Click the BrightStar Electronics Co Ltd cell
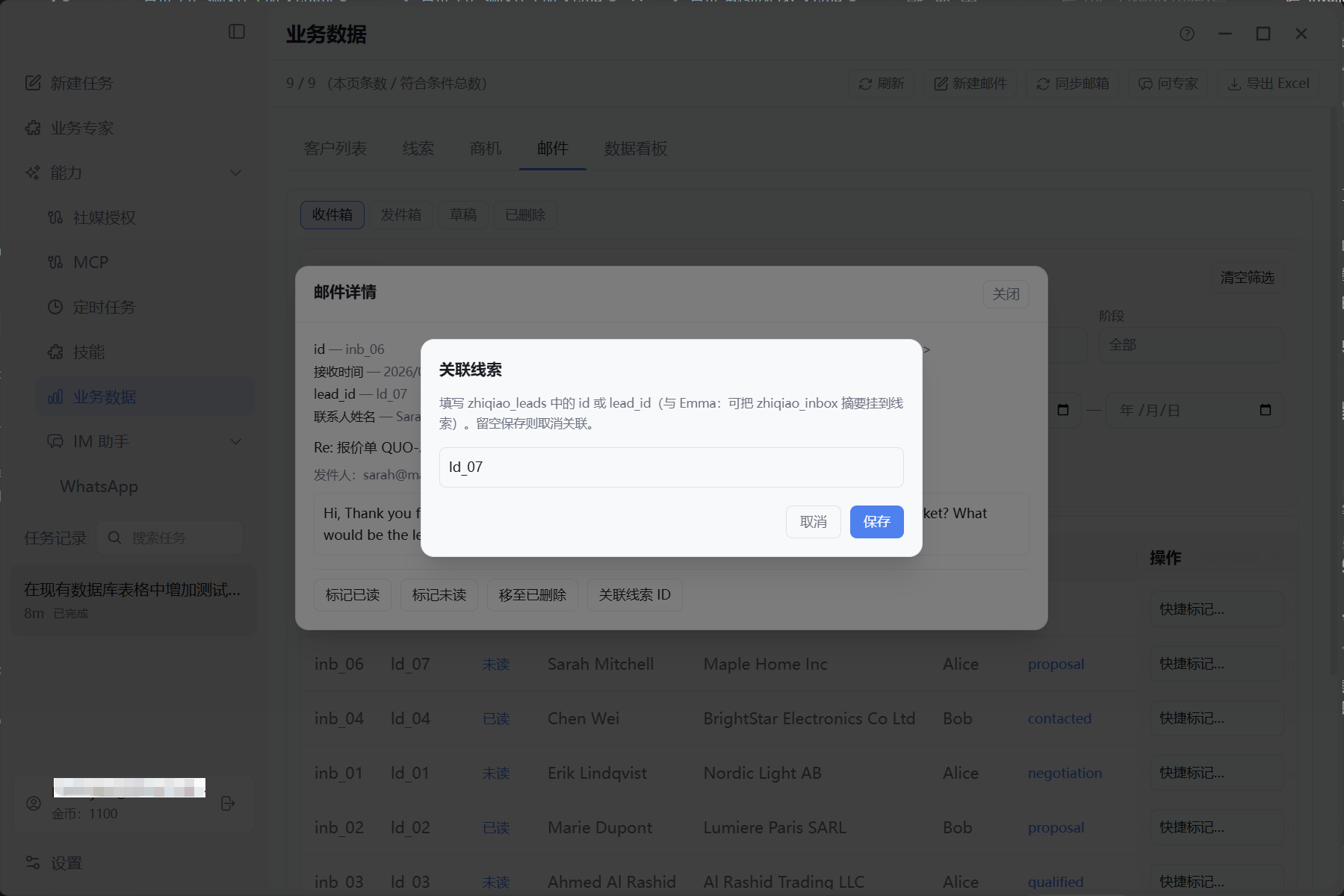The height and width of the screenshot is (896, 1344). [809, 718]
